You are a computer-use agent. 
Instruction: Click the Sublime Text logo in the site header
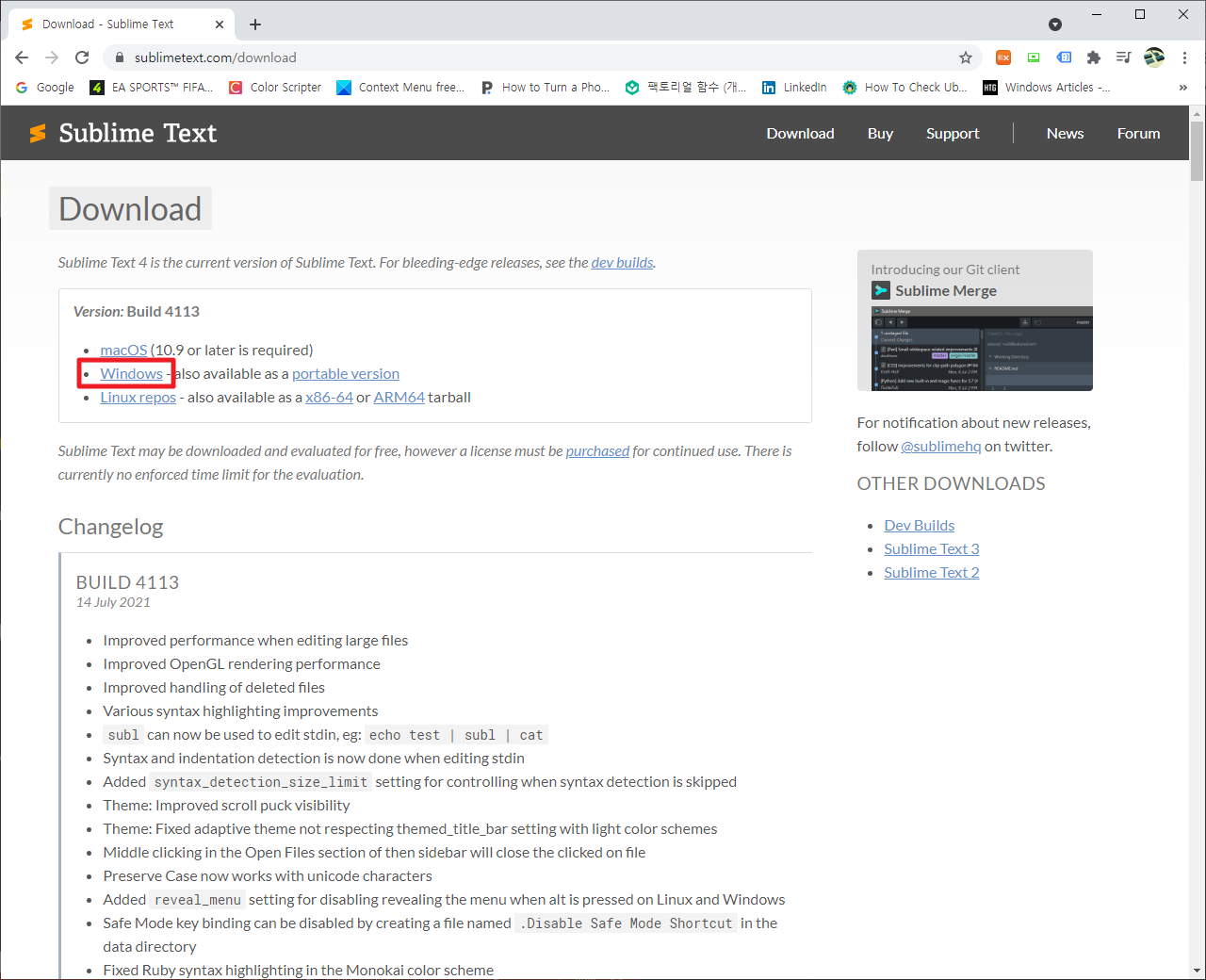(122, 133)
